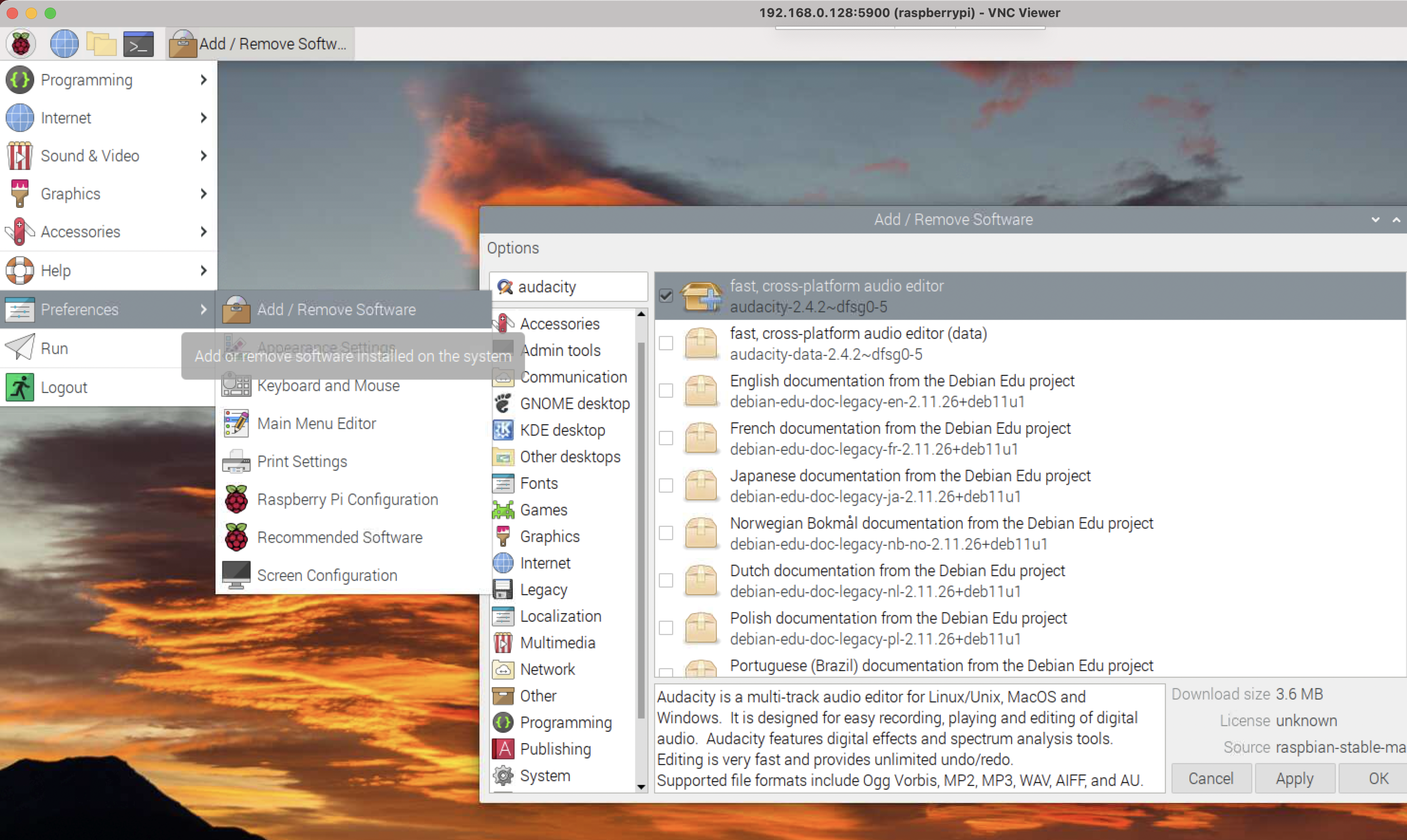The image size is (1407, 840).
Task: Select the Graphics paintbrush category icon in software list
Action: tap(503, 537)
